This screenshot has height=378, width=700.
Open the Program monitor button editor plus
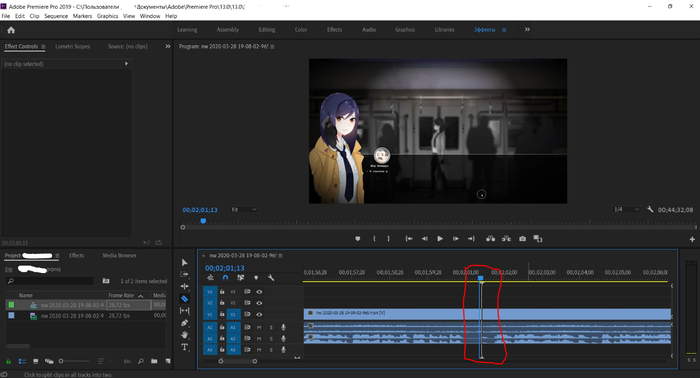692,239
